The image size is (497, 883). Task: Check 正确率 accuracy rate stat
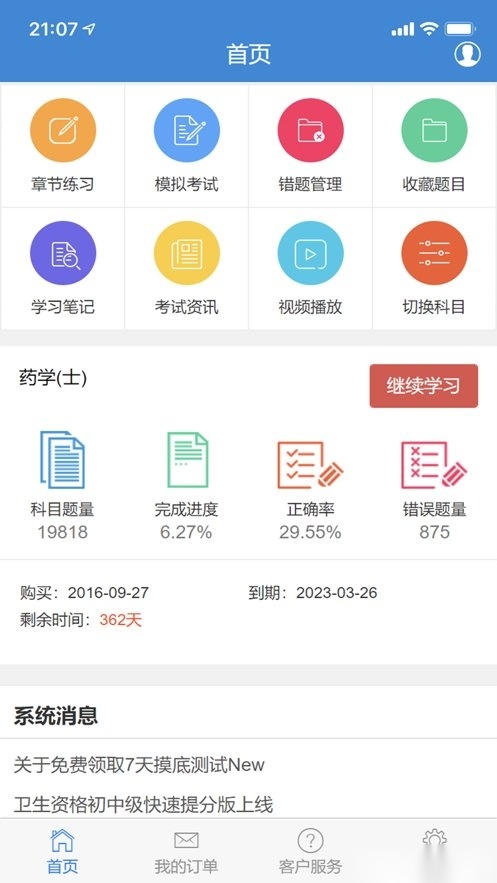tap(310, 485)
